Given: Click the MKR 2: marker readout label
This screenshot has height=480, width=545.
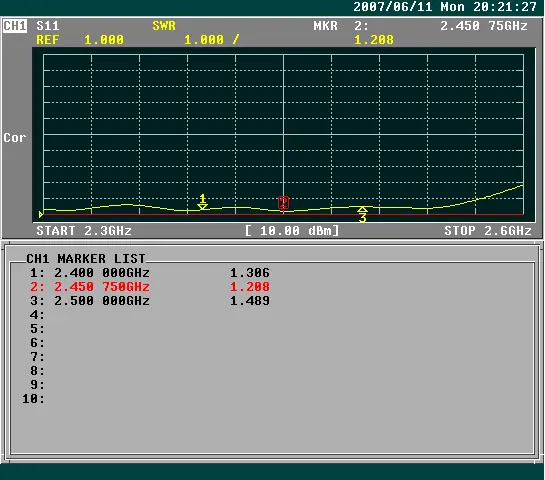Looking at the screenshot, I should (x=341, y=26).
